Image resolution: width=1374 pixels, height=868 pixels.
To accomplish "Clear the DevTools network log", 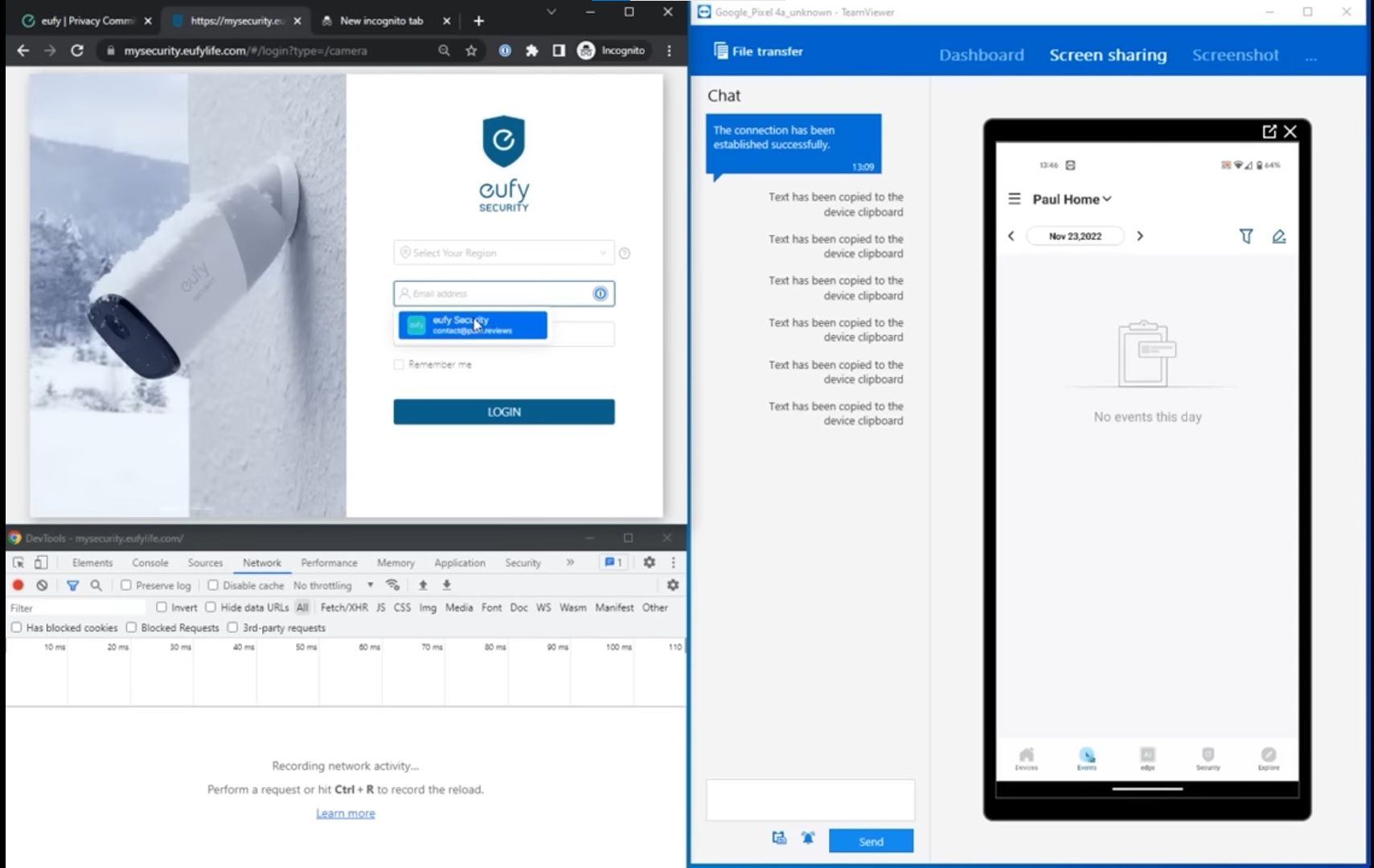I will coord(42,585).
